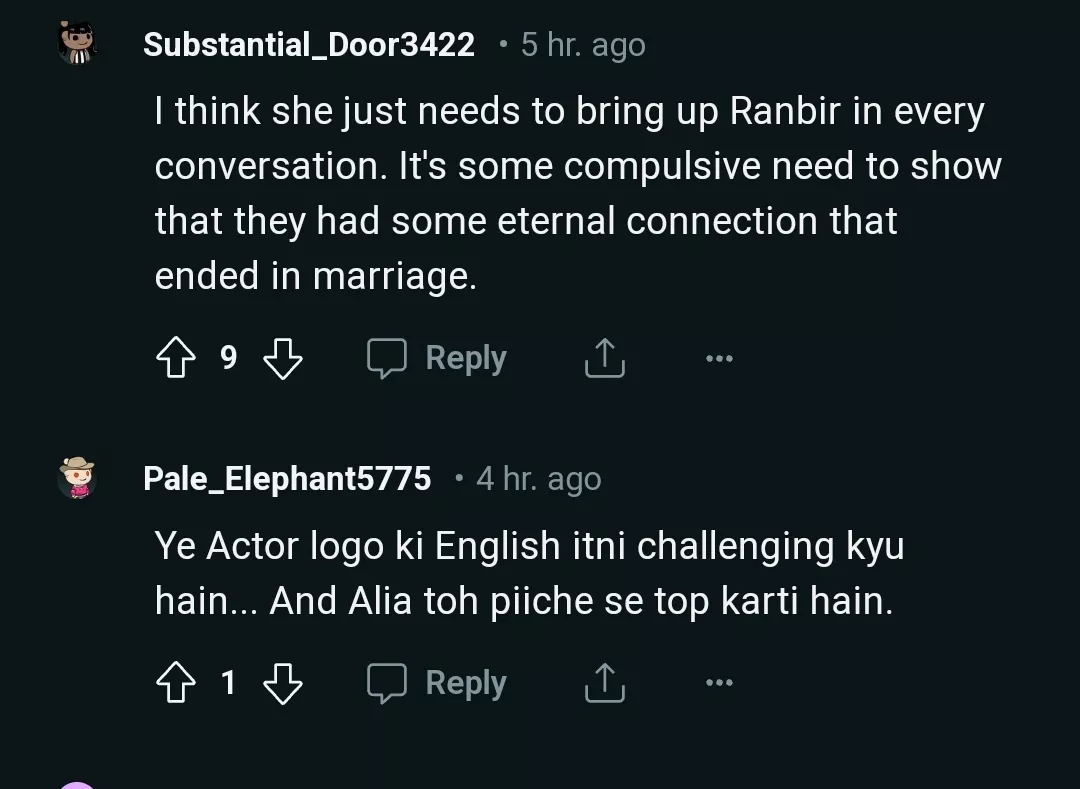Click Pale_Elephant5775's avatar image
1080x789 pixels.
coord(77,477)
